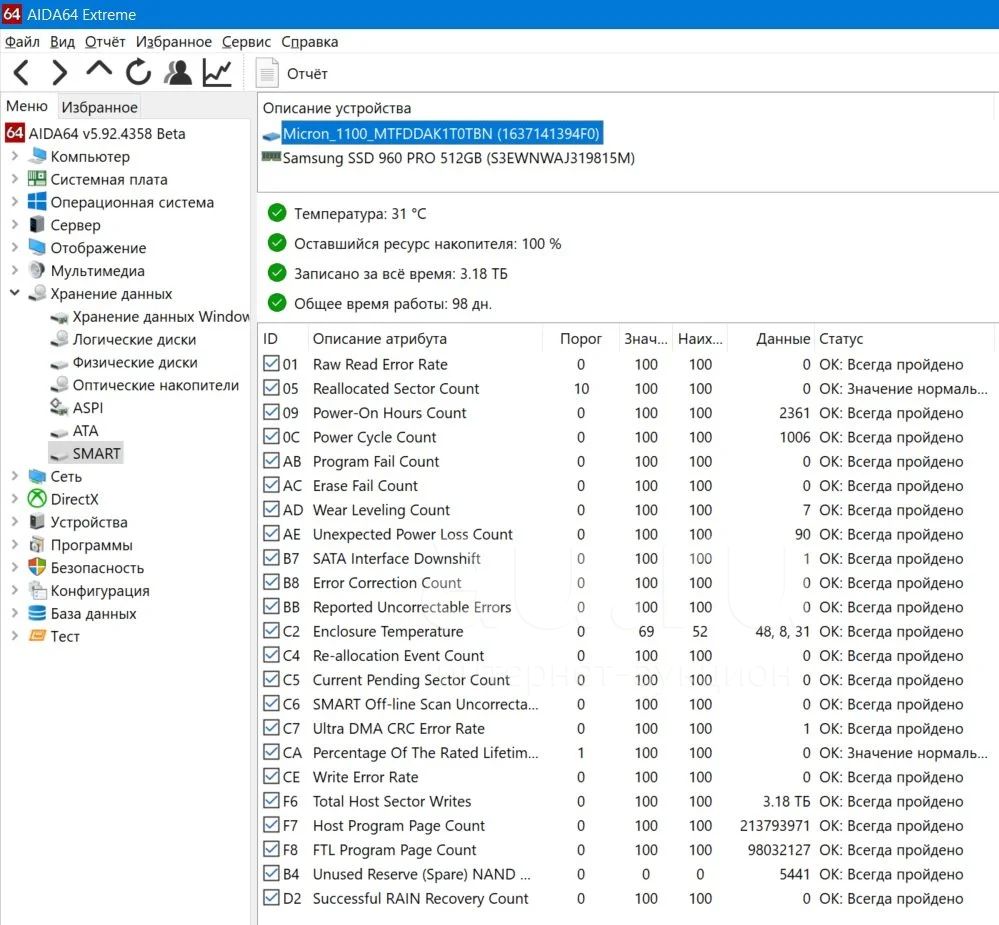Expand the Системная плата tree node

(15, 179)
